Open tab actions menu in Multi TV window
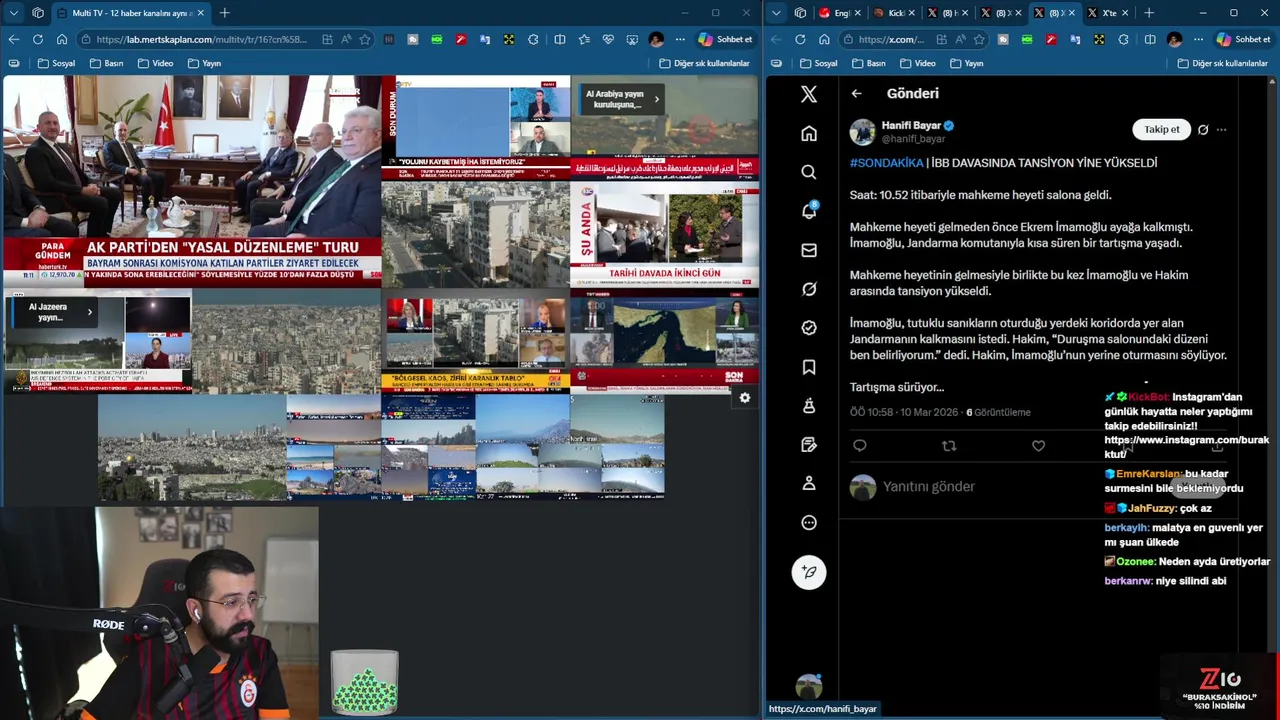This screenshot has width=1280, height=720. click(x=13, y=13)
